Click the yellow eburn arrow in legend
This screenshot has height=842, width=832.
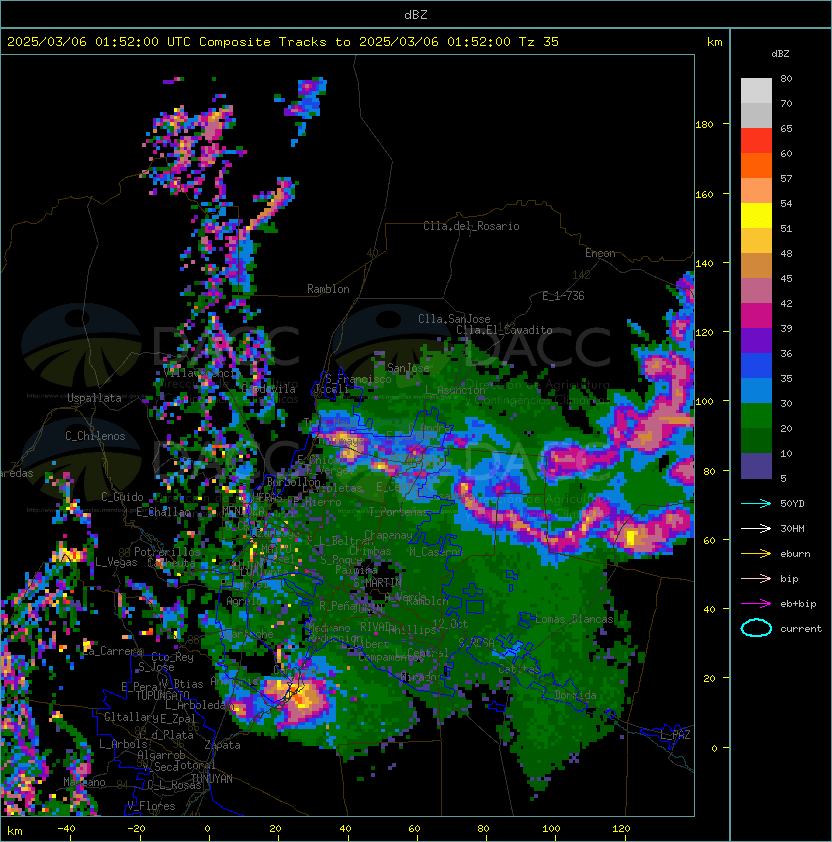(756, 554)
